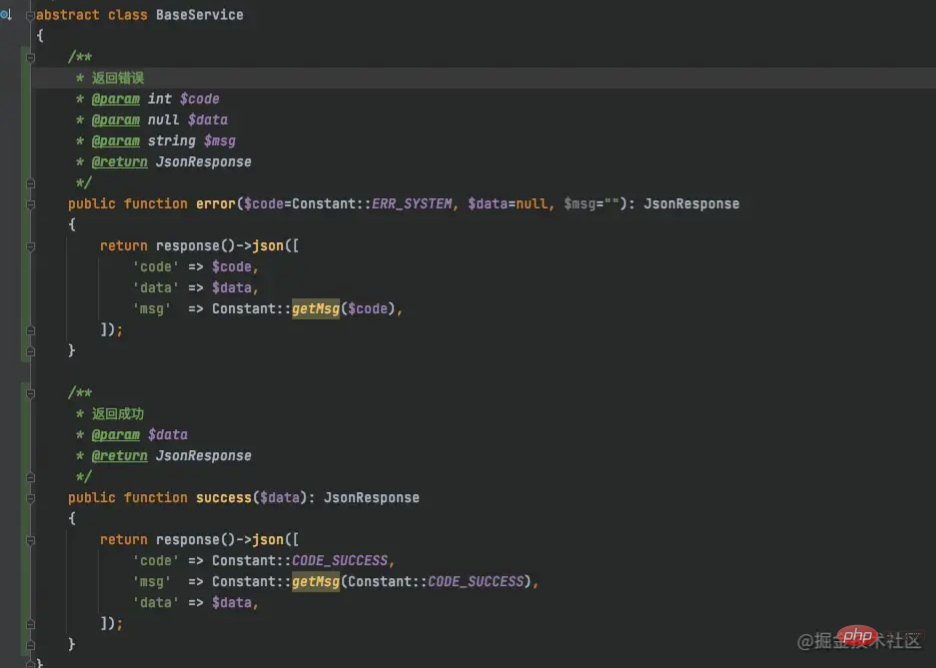Click JsonResponse return type of success function

[x=371, y=498]
